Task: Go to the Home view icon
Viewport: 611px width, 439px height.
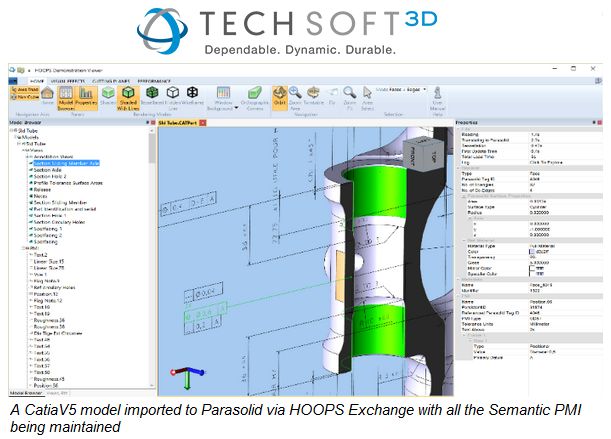Action: click(48, 95)
